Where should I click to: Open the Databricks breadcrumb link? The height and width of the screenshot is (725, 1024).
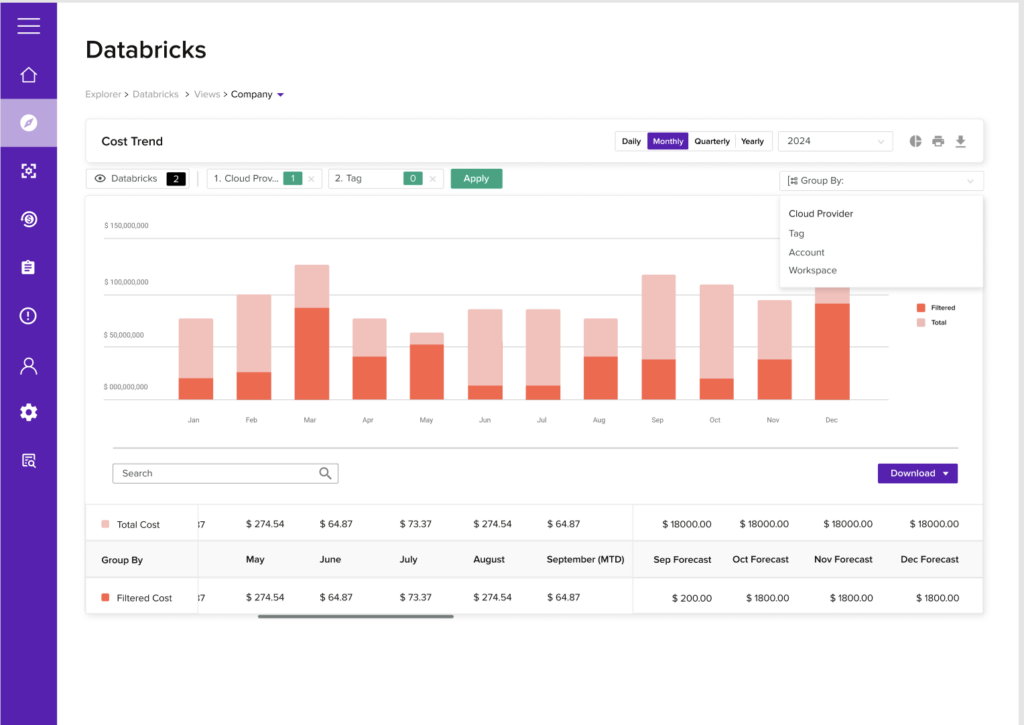155,95
